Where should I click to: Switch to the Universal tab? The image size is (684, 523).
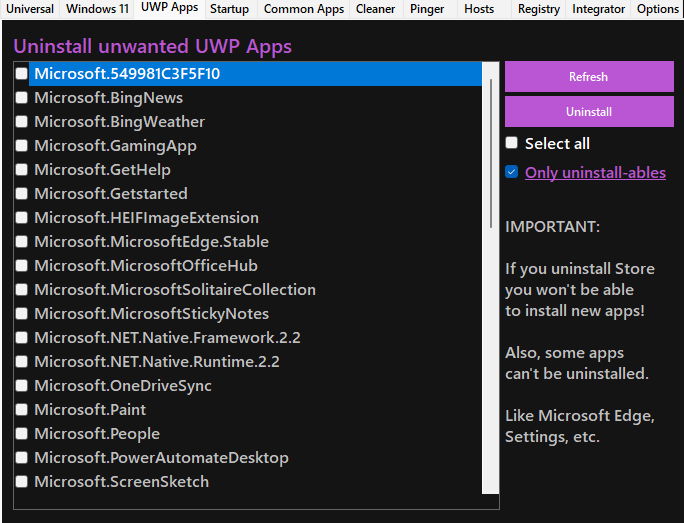(x=30, y=9)
